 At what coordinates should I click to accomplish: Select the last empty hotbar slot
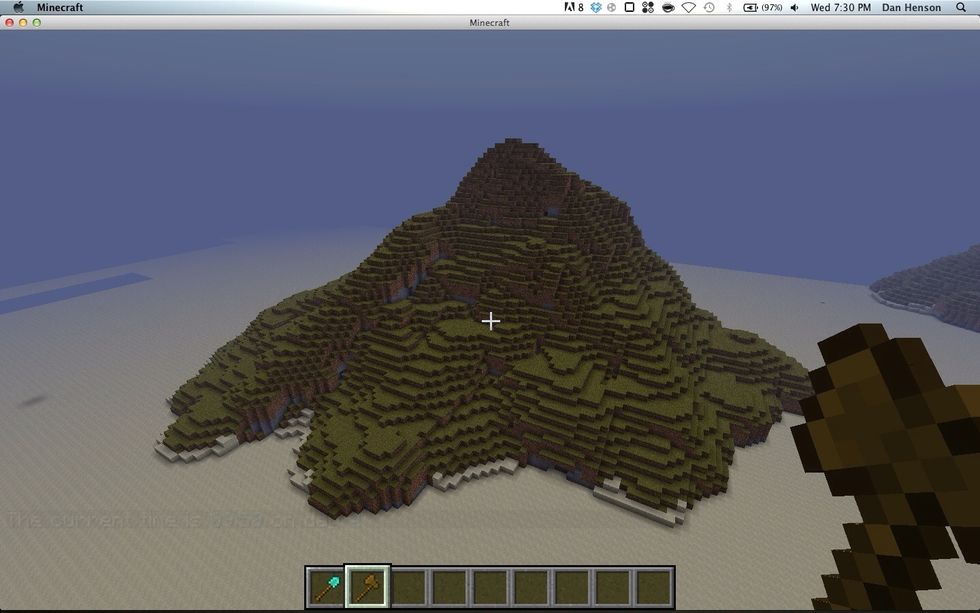[654, 586]
